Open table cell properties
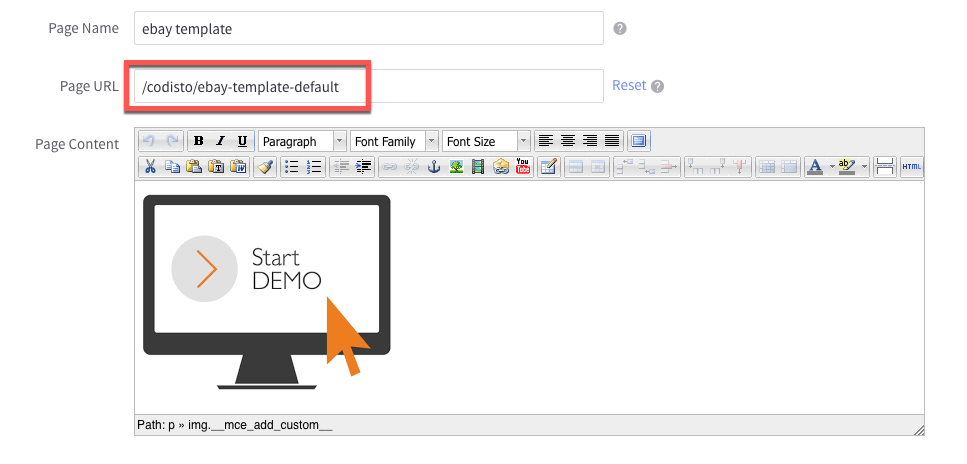967x464 pixels. pyautogui.click(x=598, y=167)
